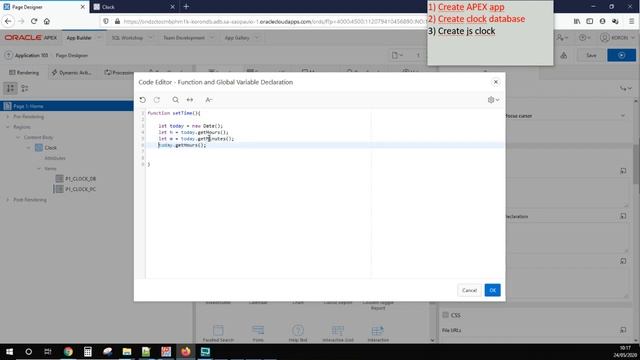Image resolution: width=640 pixels, height=360 pixels.
Task: Click the address bar URL field
Action: coord(273,21)
